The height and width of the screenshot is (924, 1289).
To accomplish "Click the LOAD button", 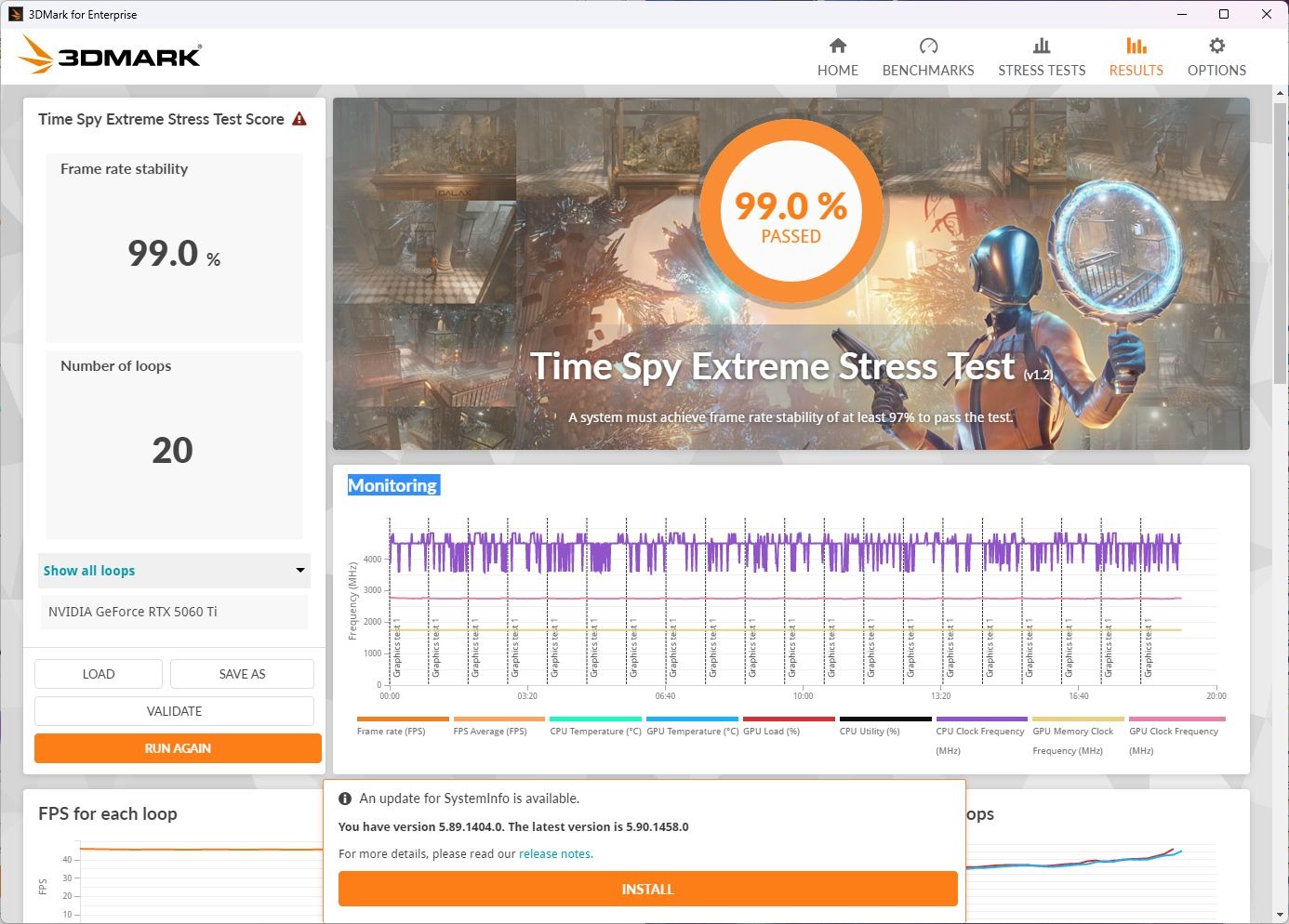I will [99, 674].
